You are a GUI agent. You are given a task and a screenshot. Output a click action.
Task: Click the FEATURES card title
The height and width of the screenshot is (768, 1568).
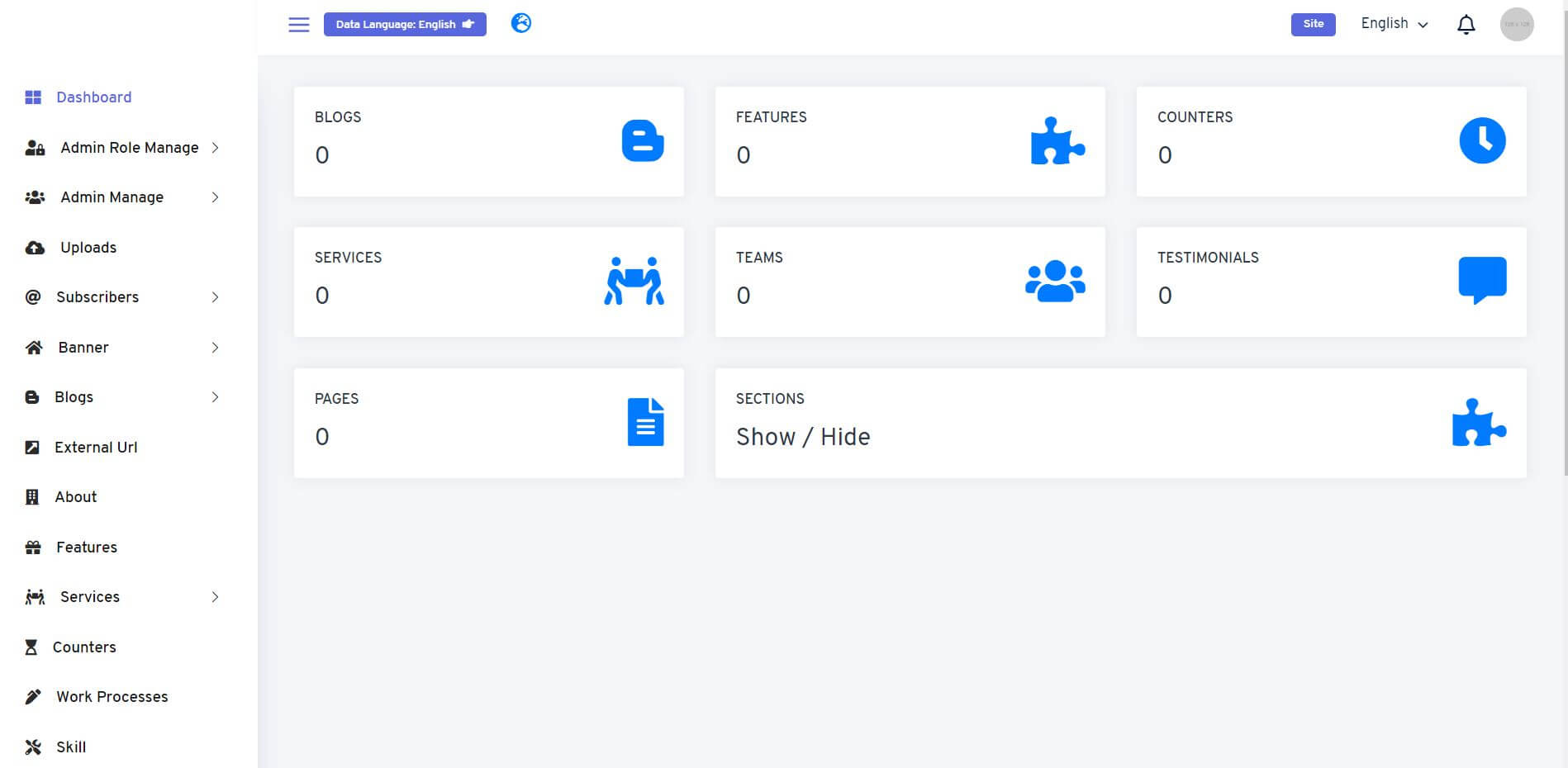tap(771, 117)
